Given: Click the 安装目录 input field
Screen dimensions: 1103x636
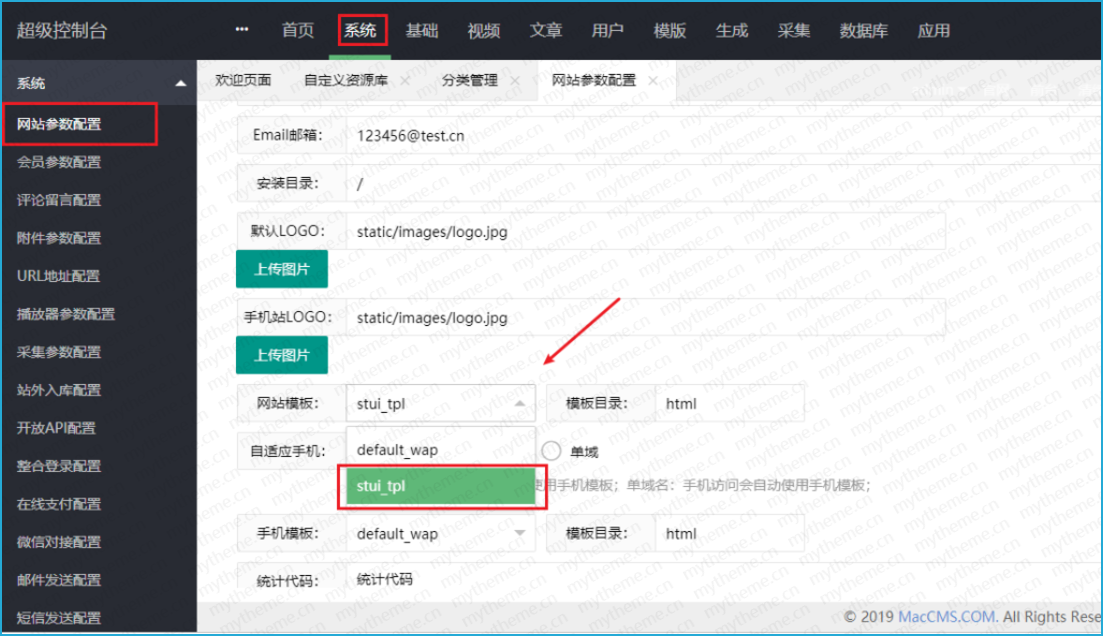Looking at the screenshot, I should click(x=723, y=184).
